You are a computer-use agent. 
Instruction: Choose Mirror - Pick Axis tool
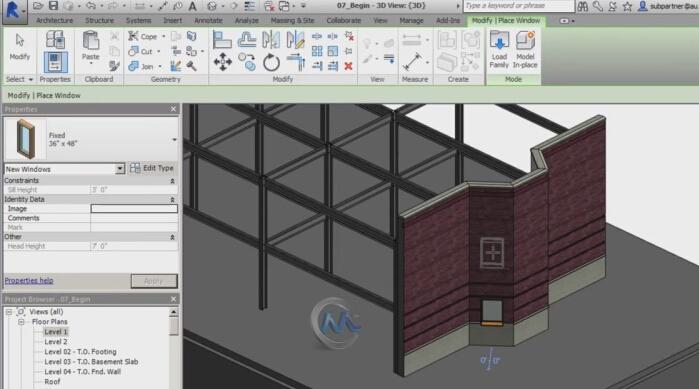tap(271, 40)
